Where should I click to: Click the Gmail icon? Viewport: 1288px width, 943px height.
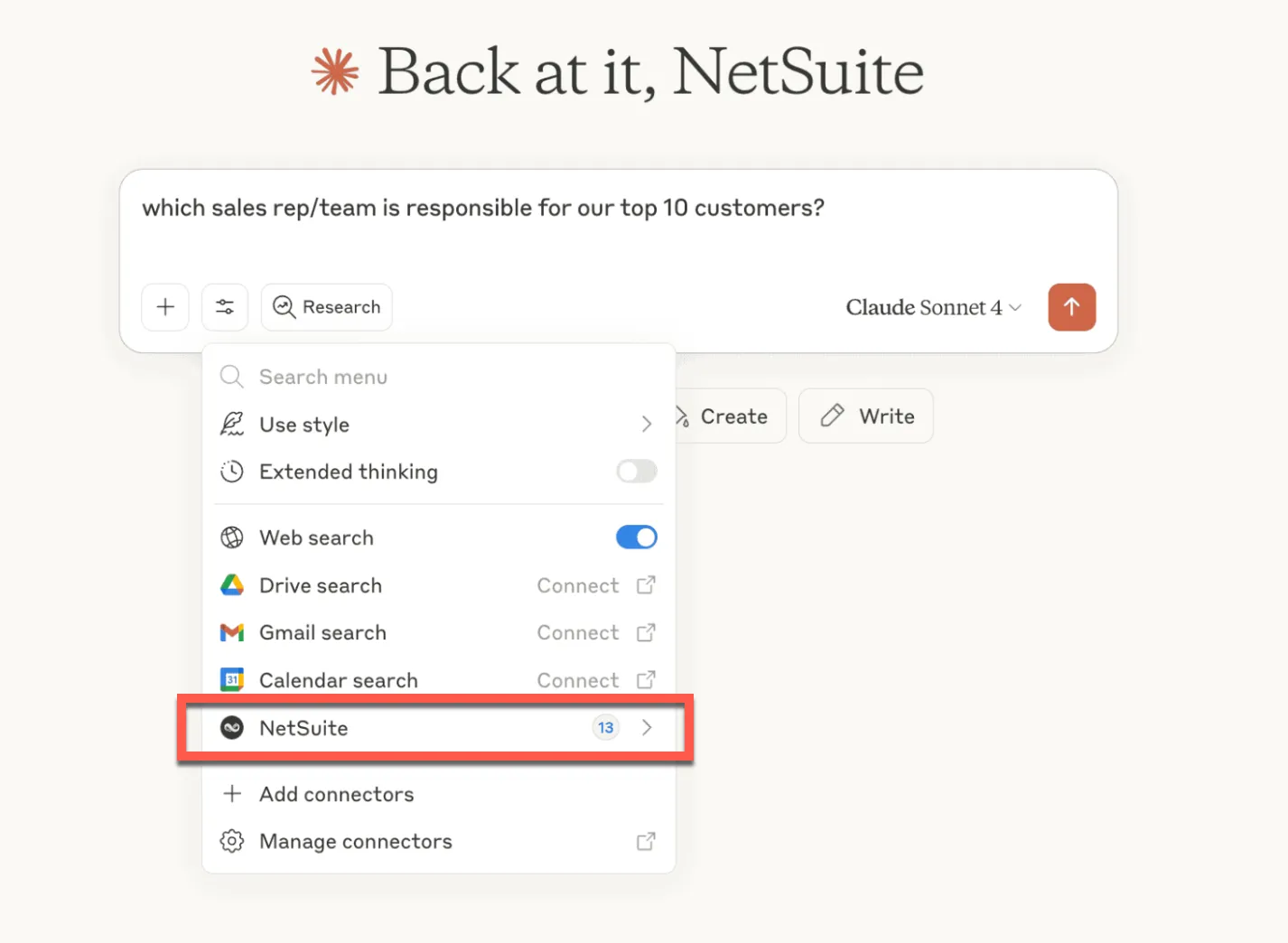coord(232,632)
